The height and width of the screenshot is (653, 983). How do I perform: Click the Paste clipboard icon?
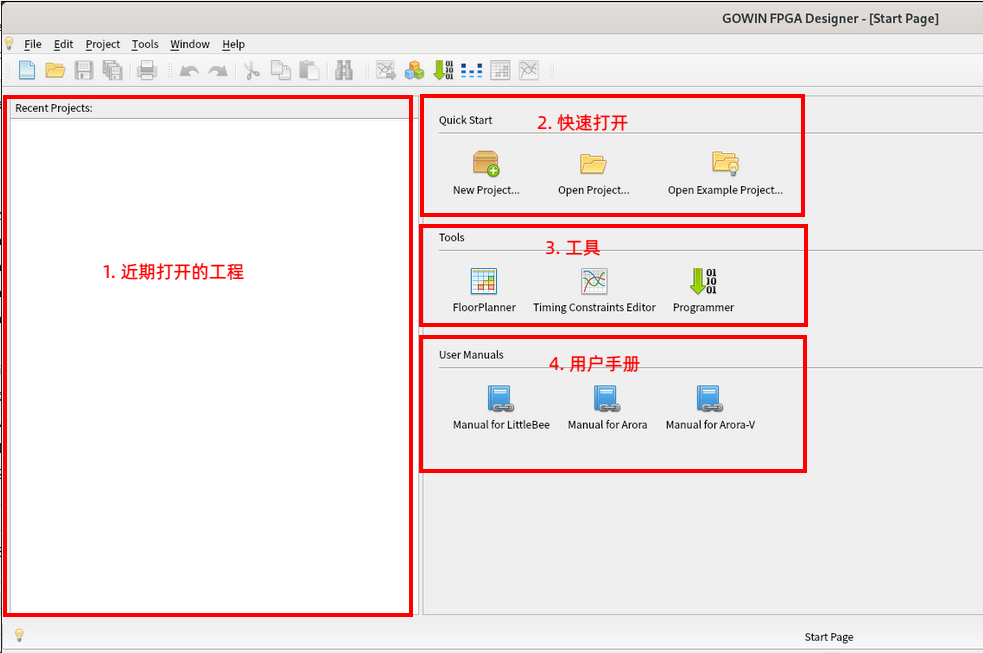[x=309, y=70]
